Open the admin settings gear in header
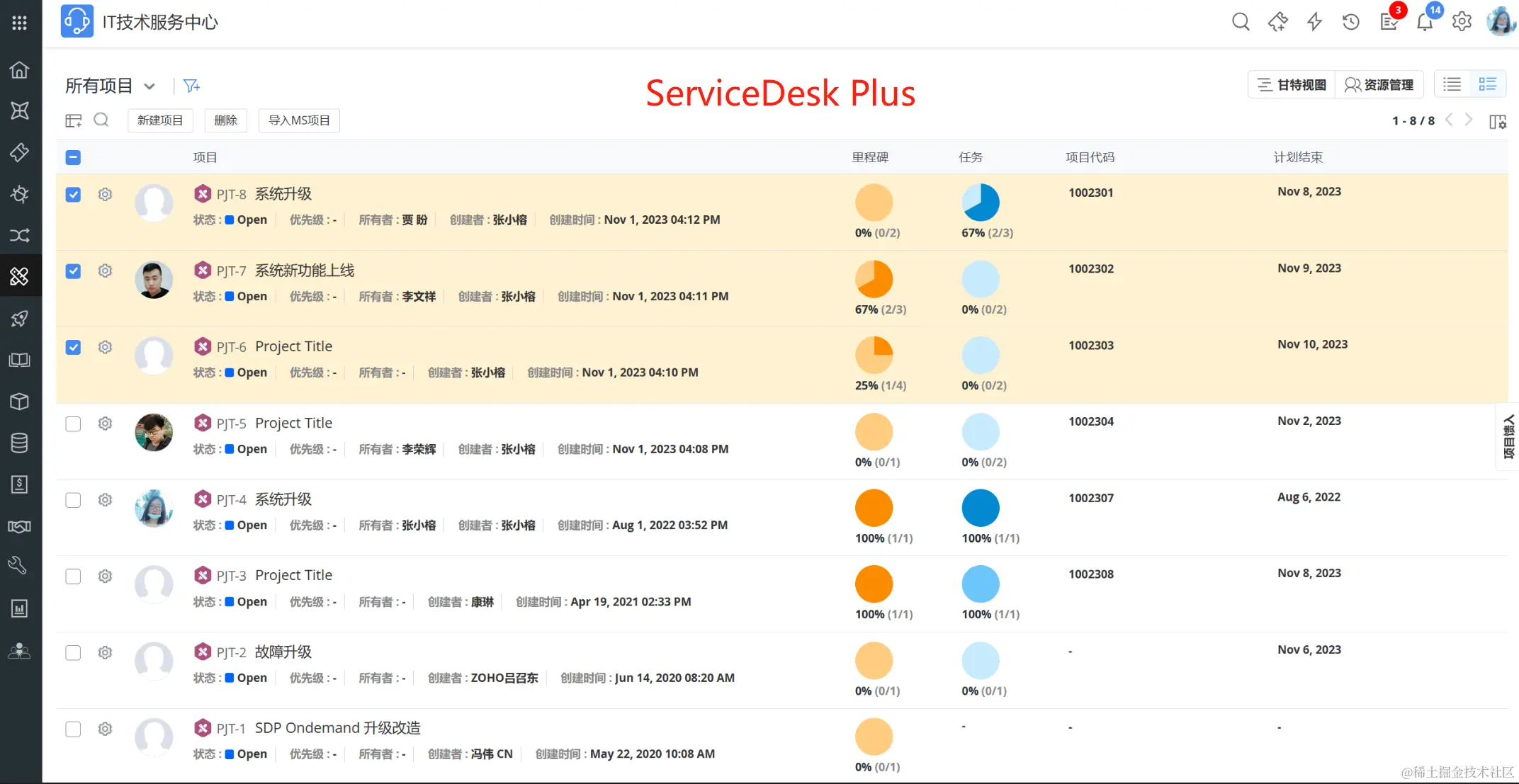This screenshot has height=784, width=1519. (x=1462, y=22)
